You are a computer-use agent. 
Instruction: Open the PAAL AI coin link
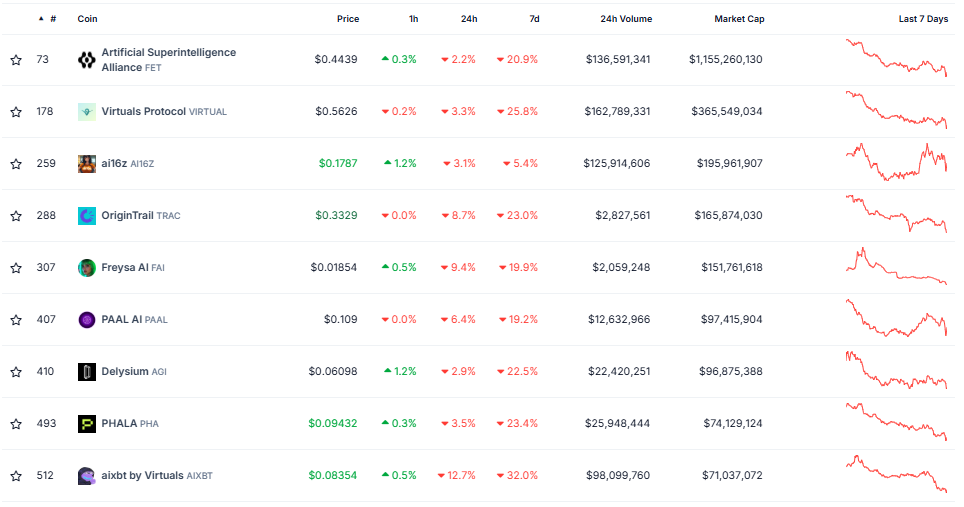pos(134,320)
